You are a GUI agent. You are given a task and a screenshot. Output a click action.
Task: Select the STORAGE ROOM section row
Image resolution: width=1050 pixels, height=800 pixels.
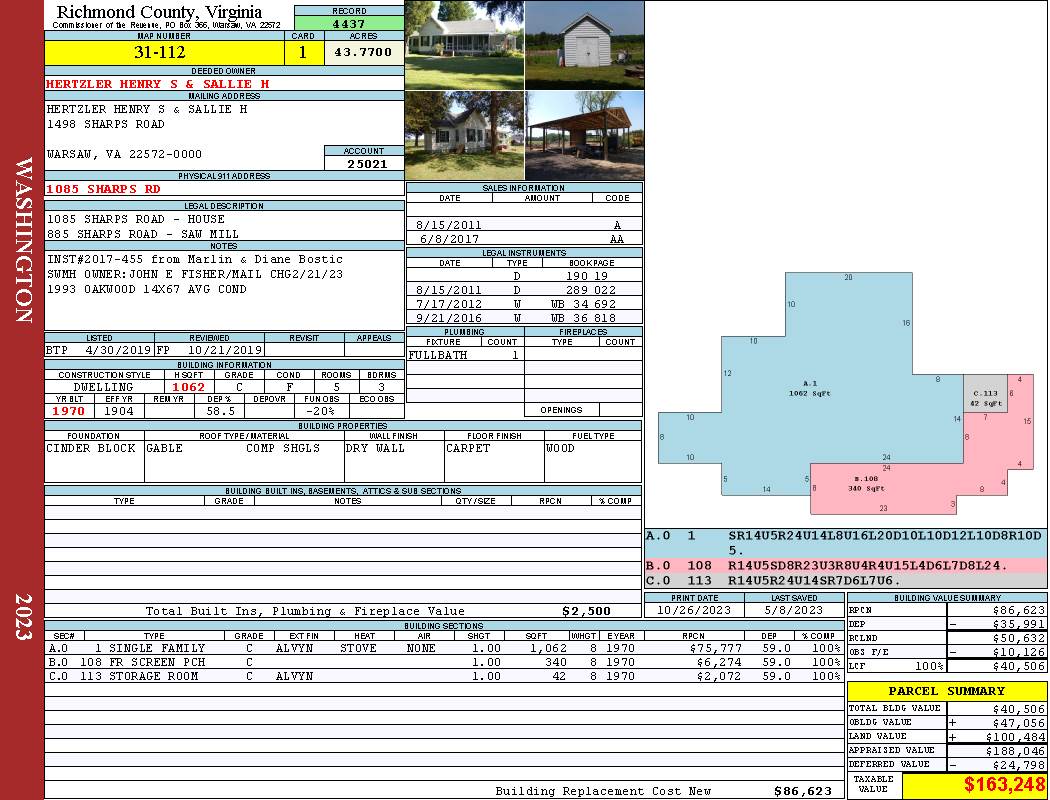click(x=445, y=676)
